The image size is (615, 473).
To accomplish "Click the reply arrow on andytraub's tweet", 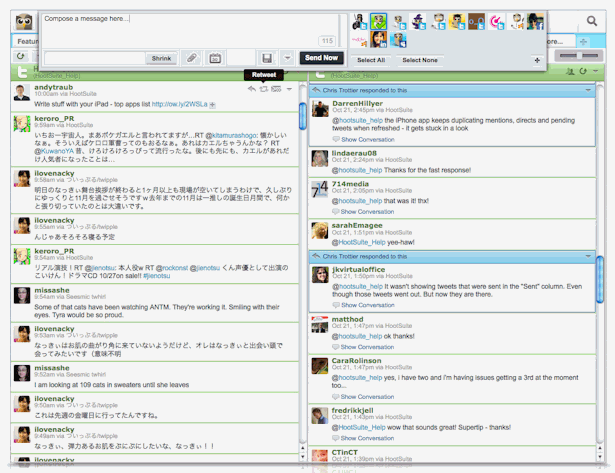I will coord(251,89).
